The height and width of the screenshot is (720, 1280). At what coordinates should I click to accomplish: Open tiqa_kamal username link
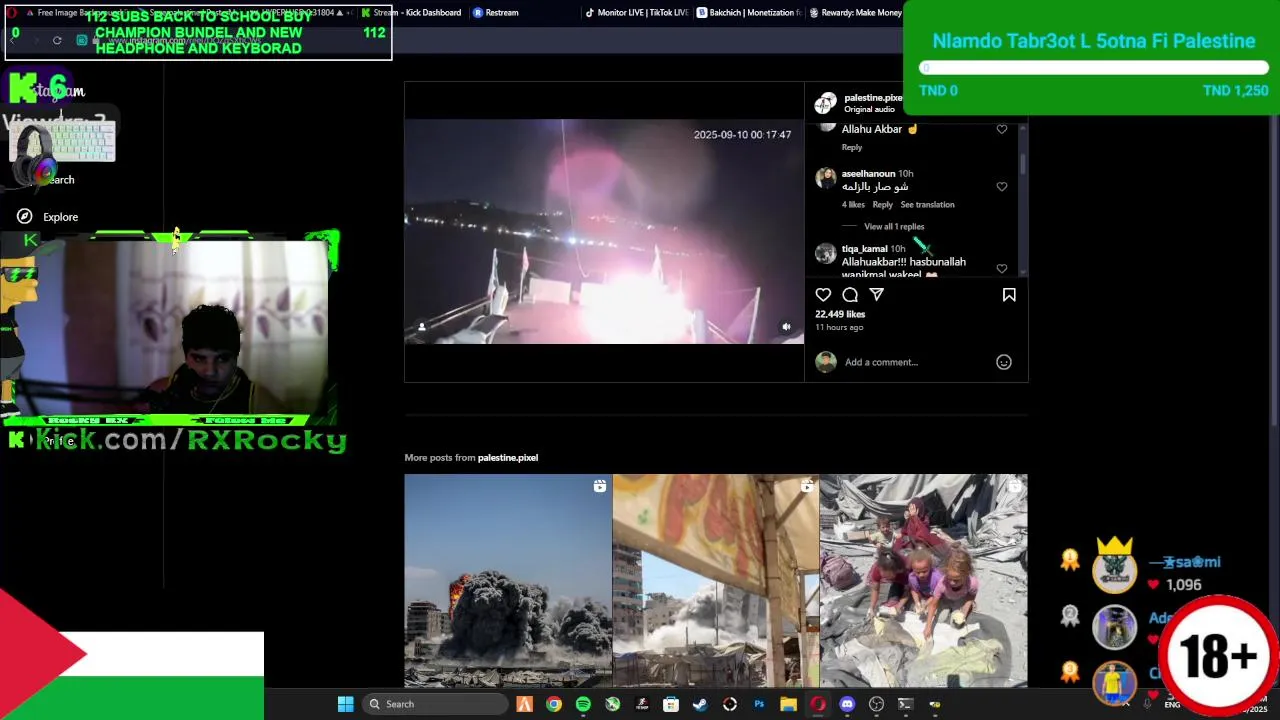(865, 249)
